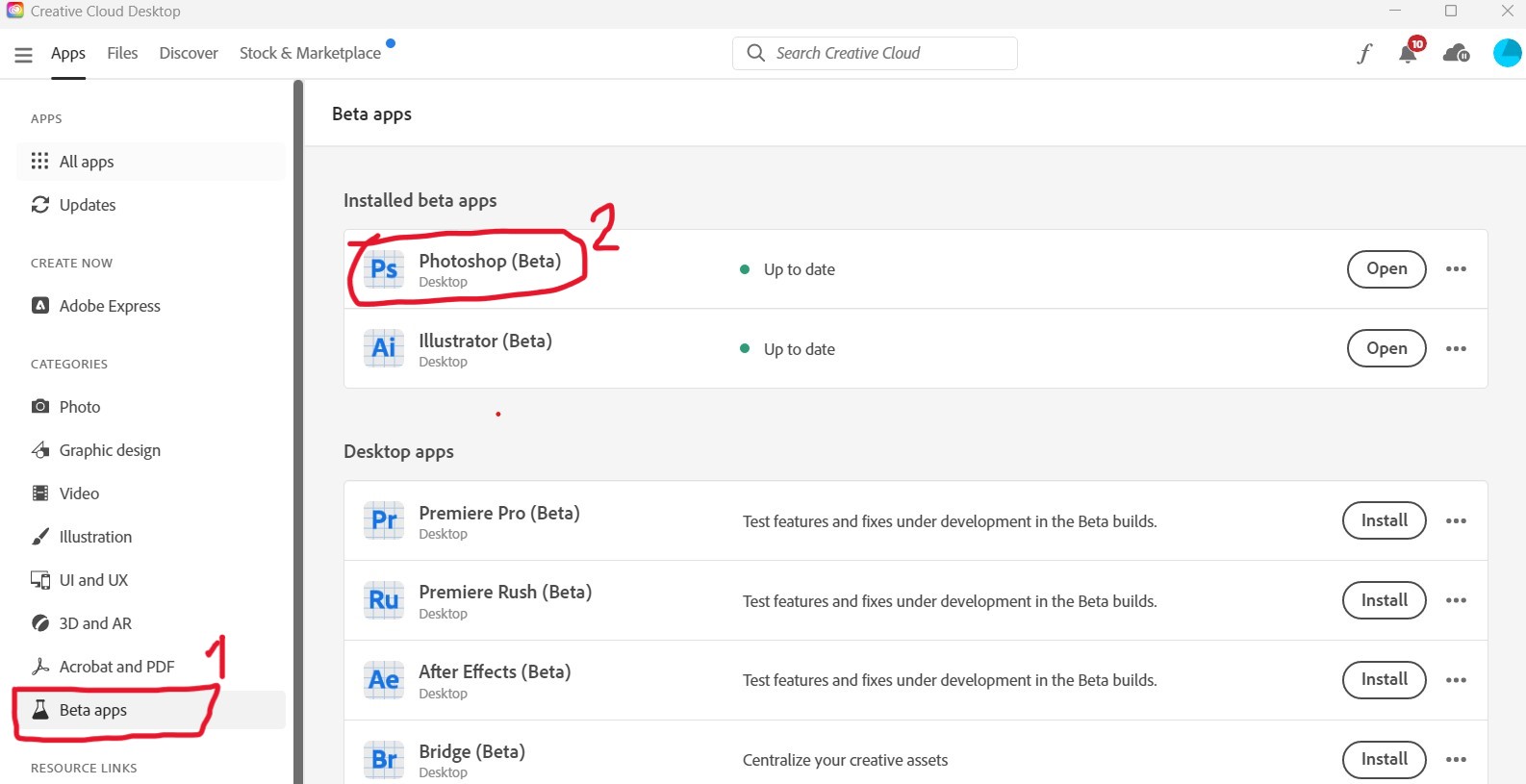Open the hamburger menu icon
The width and height of the screenshot is (1526, 784).
click(24, 55)
